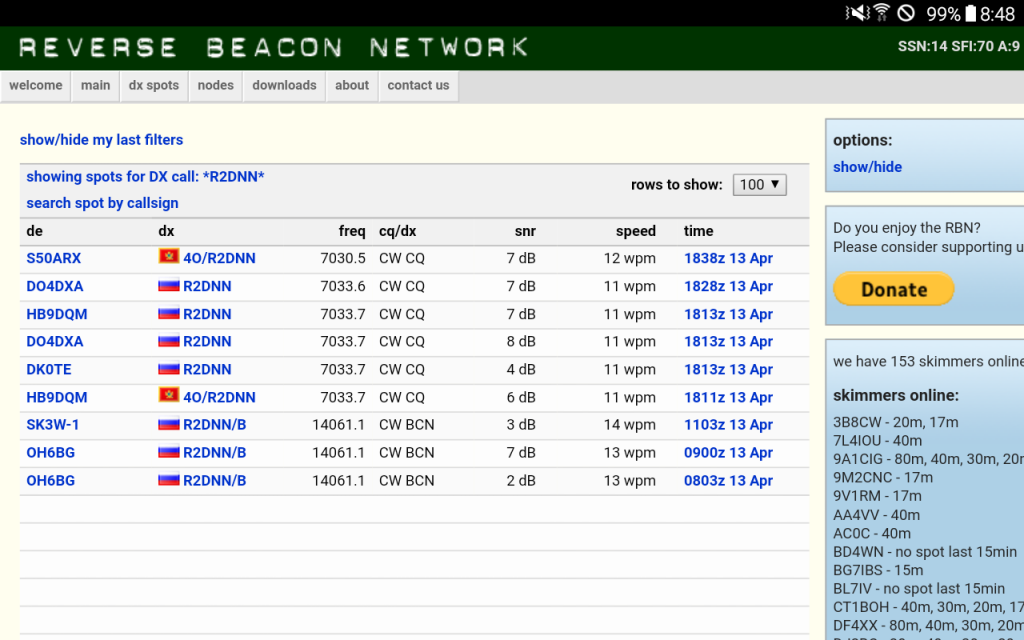
Task: Click the Montenegro flag in the 1811z row
Action: tap(168, 396)
